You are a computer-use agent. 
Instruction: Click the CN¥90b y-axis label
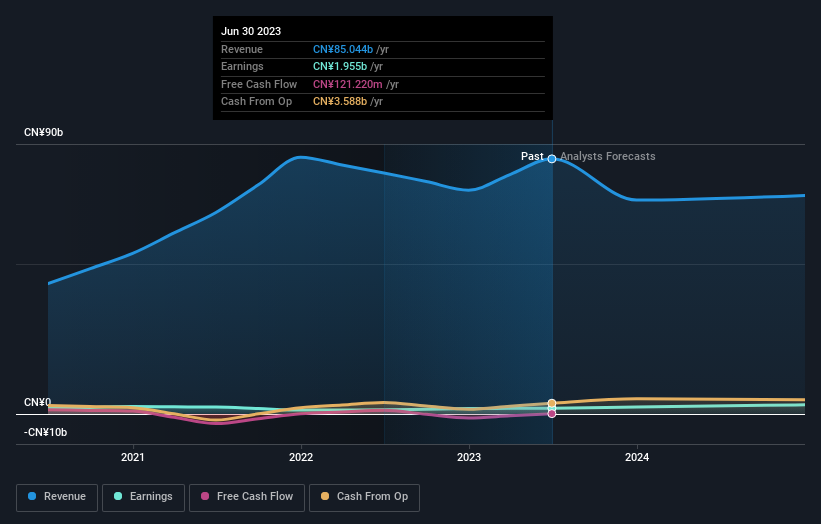(43, 132)
